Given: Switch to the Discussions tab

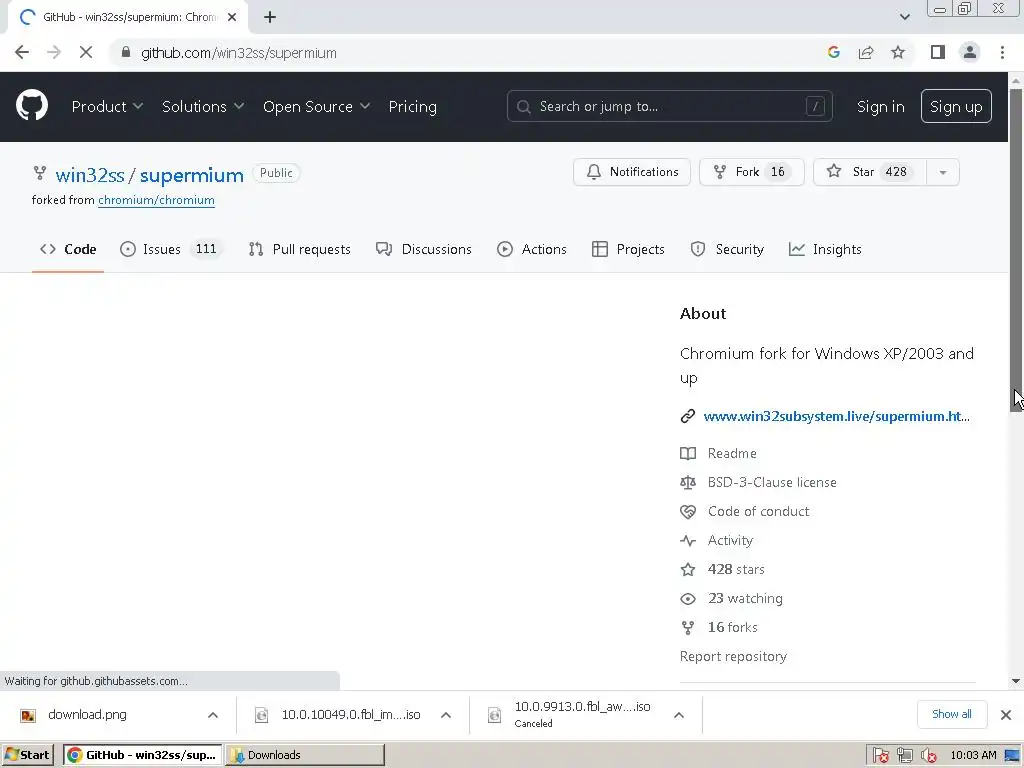Looking at the screenshot, I should [423, 249].
